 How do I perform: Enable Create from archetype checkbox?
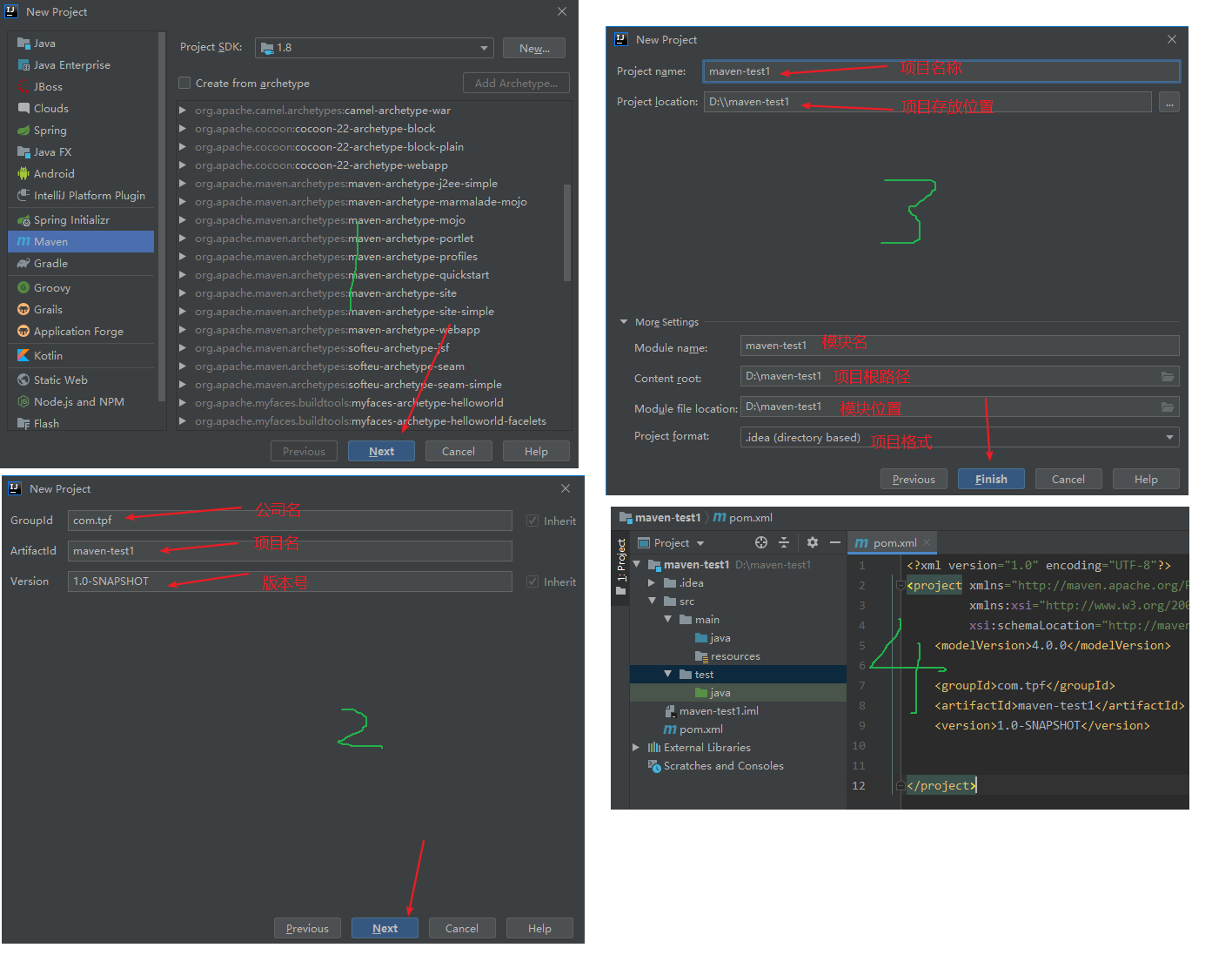(x=184, y=83)
